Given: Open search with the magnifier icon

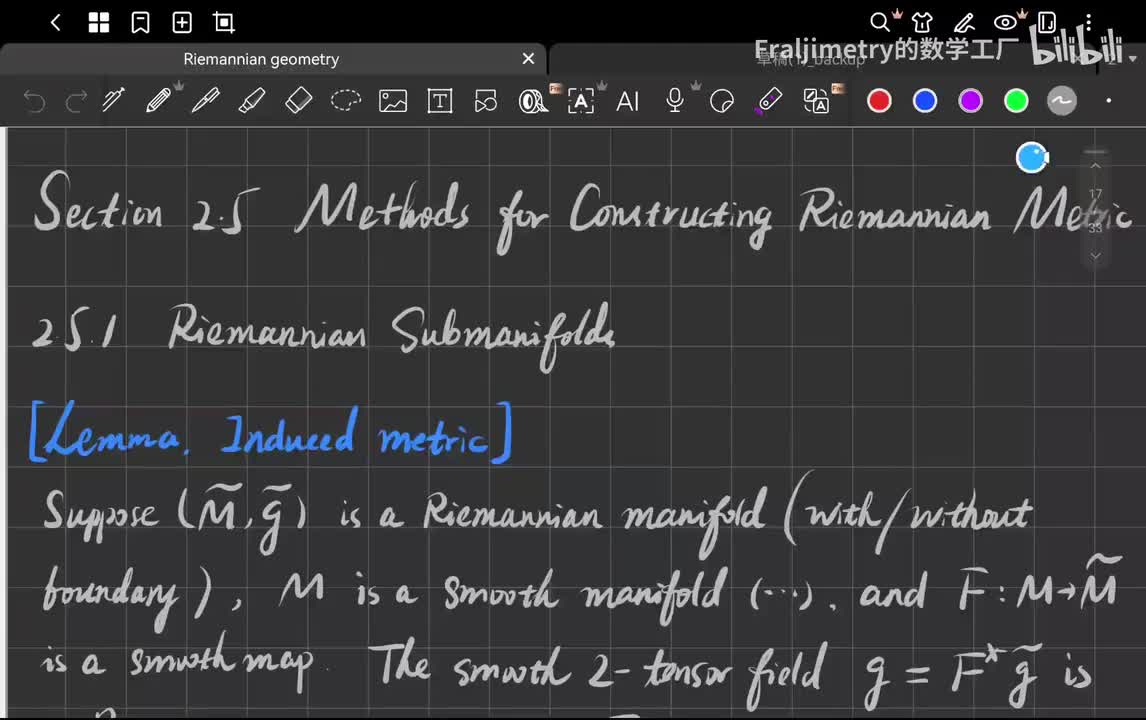Looking at the screenshot, I should point(880,23).
